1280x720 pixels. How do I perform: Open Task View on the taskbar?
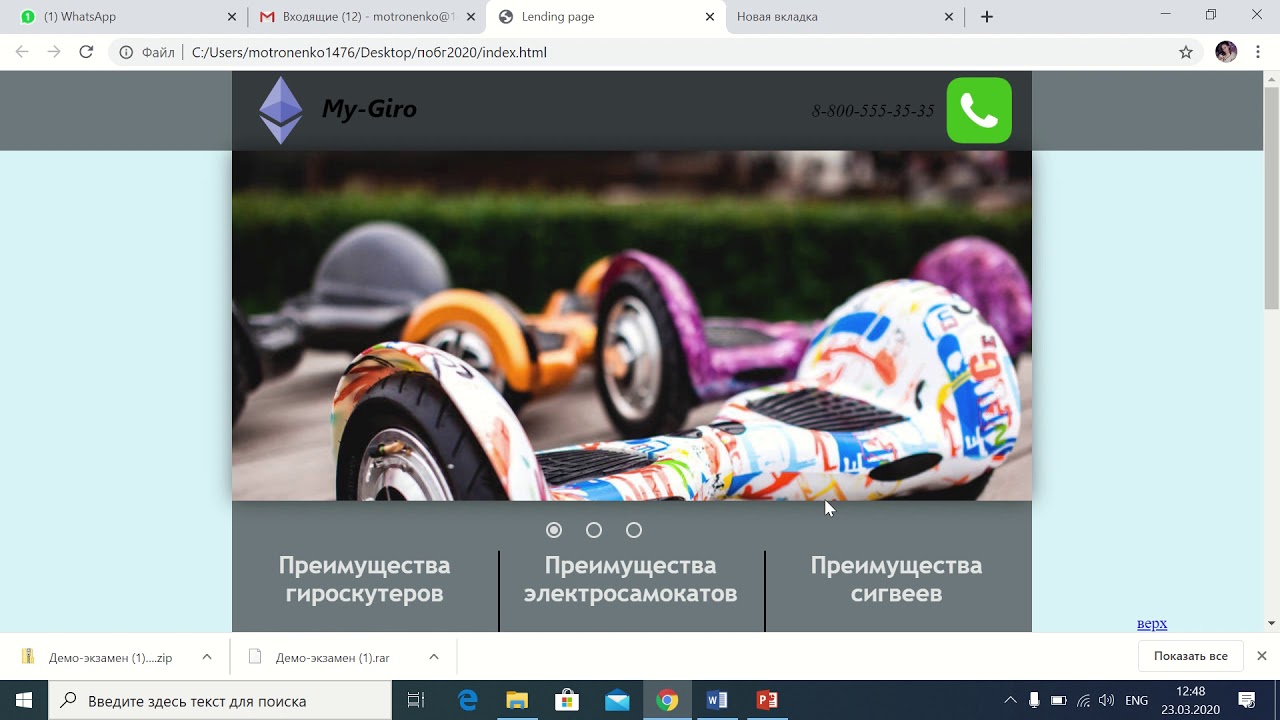(416, 700)
